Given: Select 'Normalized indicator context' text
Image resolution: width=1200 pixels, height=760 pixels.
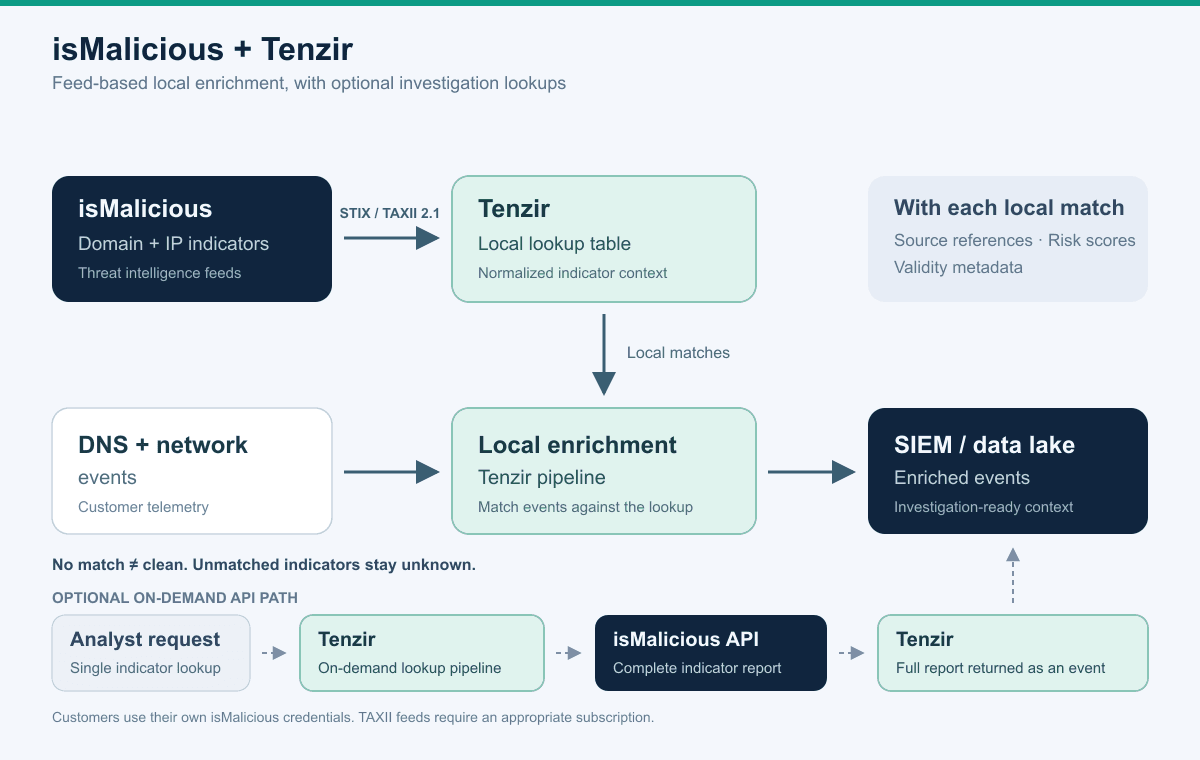Looking at the screenshot, I should (572, 273).
